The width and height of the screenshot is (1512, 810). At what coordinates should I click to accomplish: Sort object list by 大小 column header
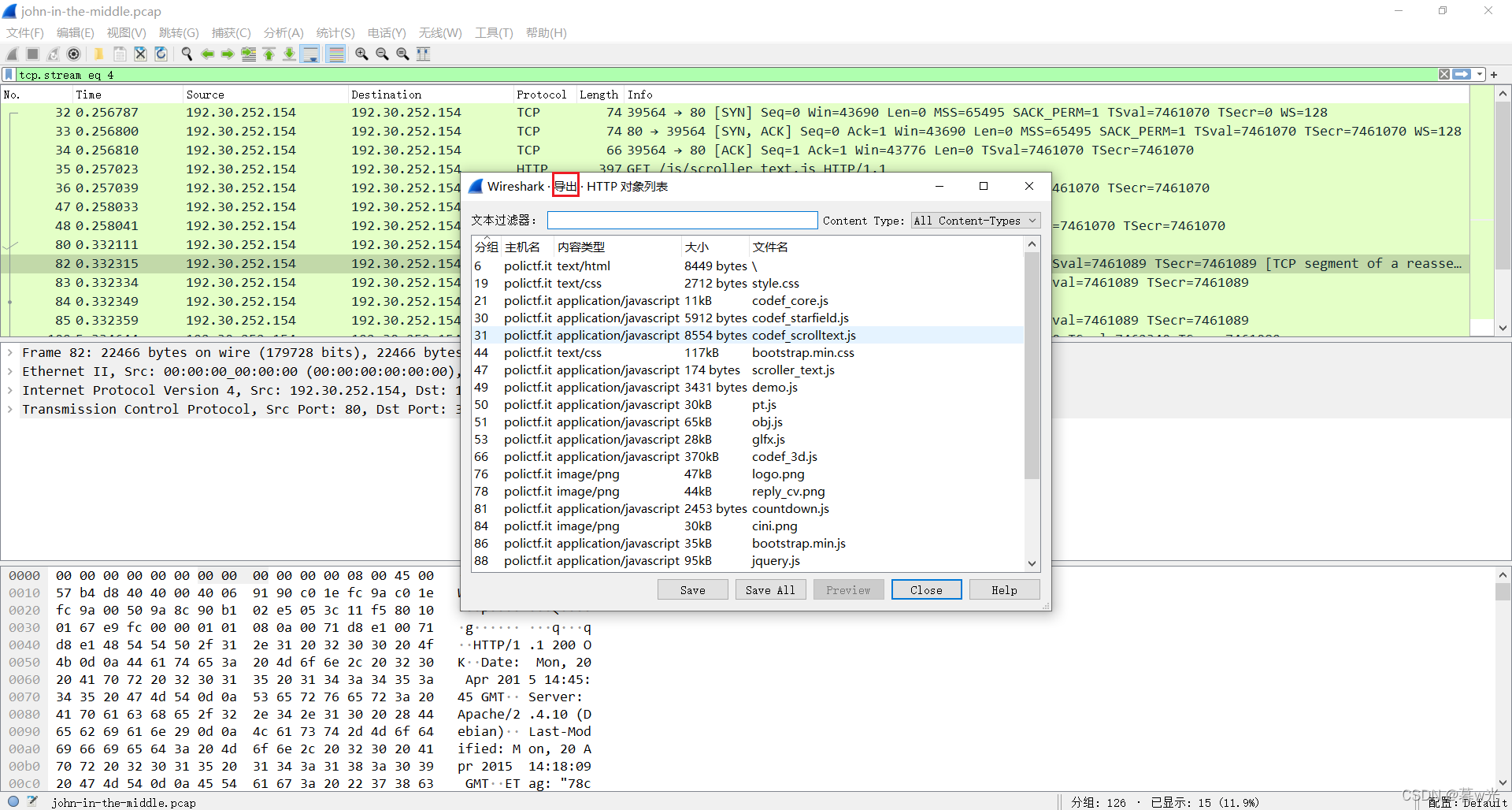click(714, 247)
